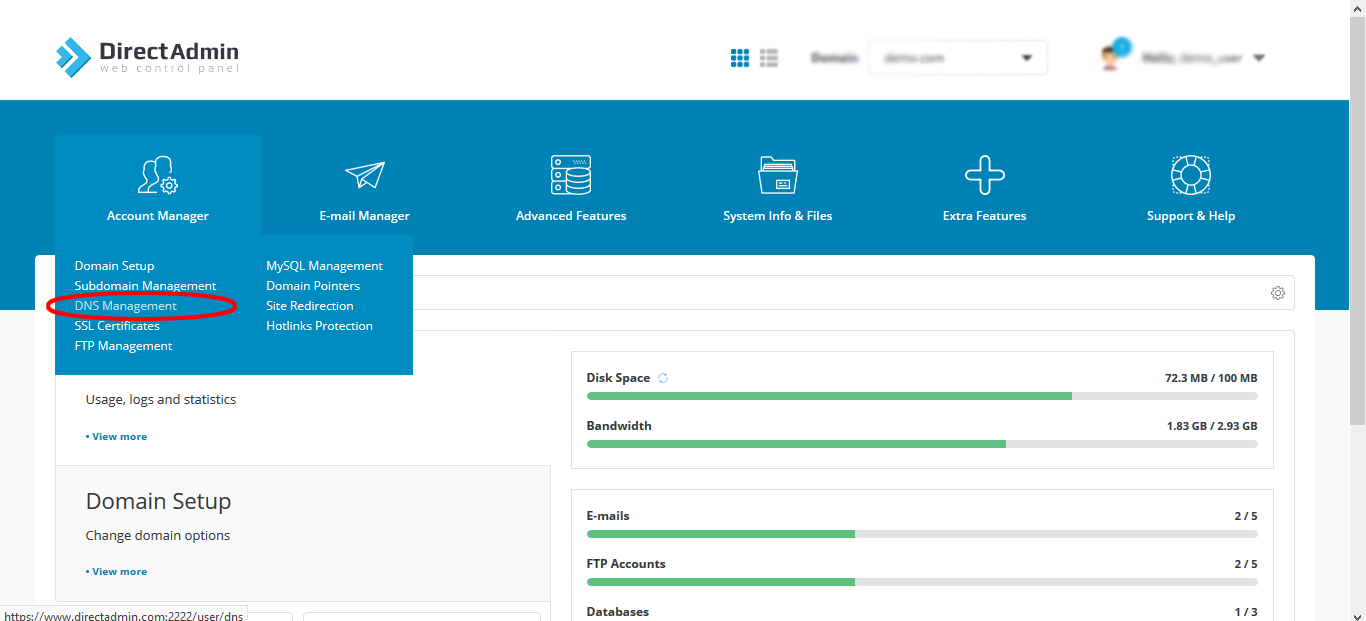Open the E-mail Manager menu
The image size is (1366, 621).
click(365, 186)
